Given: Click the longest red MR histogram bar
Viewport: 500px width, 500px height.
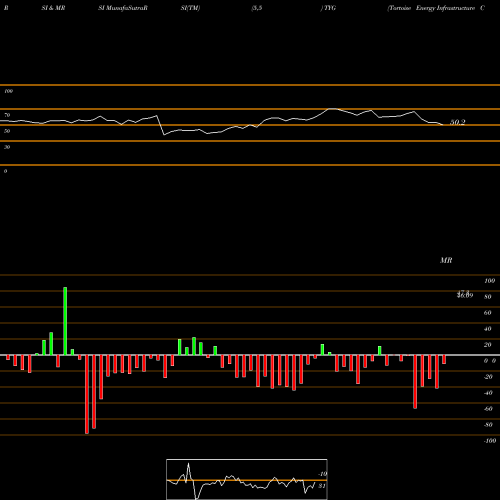Looking at the screenshot, I should (87, 394).
